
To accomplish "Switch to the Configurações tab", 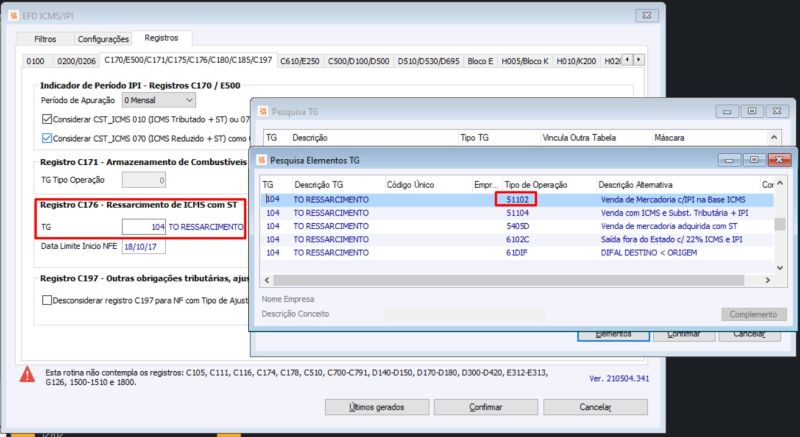I will 104,39.
